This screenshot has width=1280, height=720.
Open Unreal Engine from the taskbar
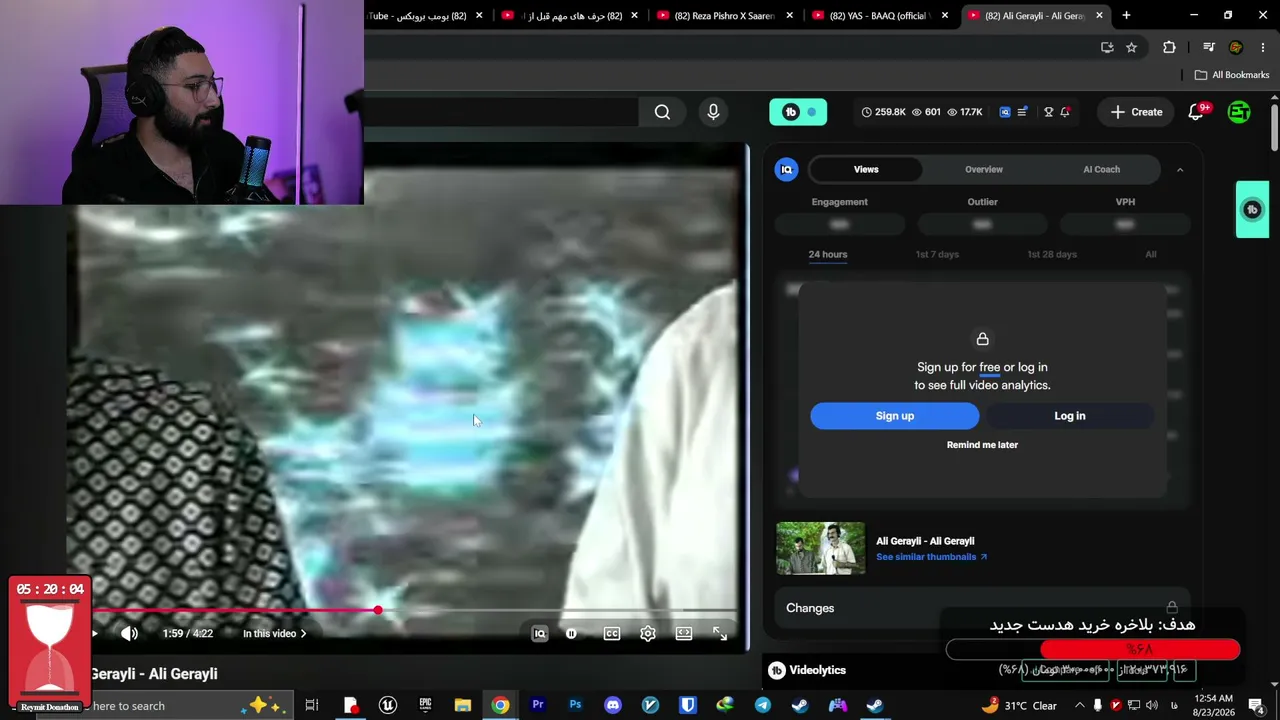coord(388,706)
